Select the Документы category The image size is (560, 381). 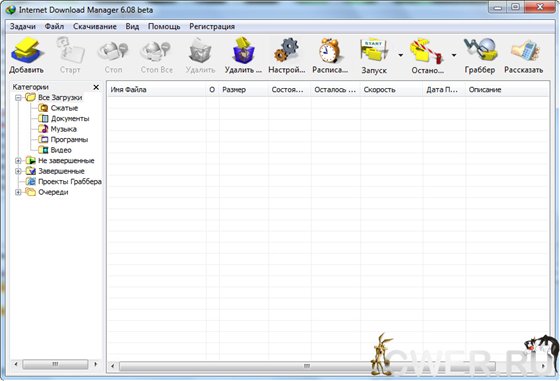[x=70, y=119]
